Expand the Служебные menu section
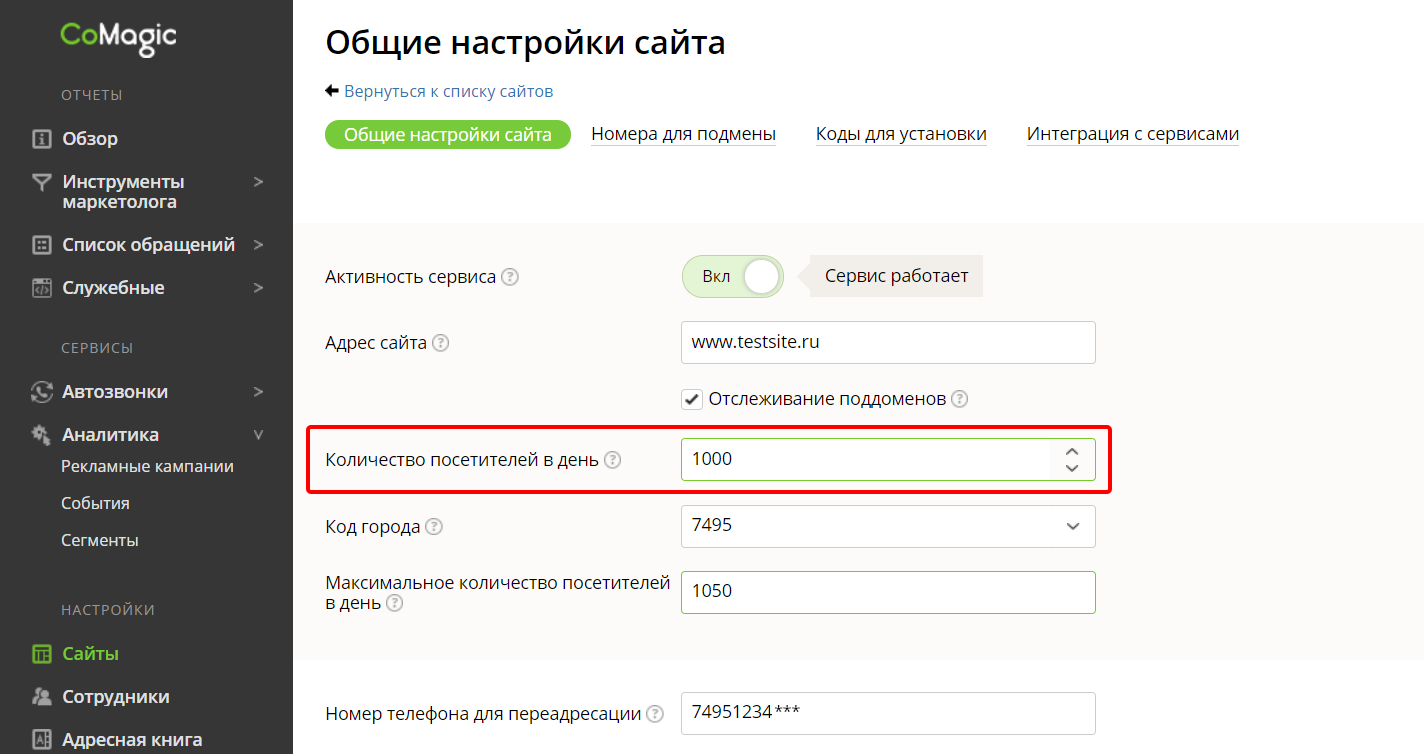This screenshot has height=754, width=1424. point(259,288)
